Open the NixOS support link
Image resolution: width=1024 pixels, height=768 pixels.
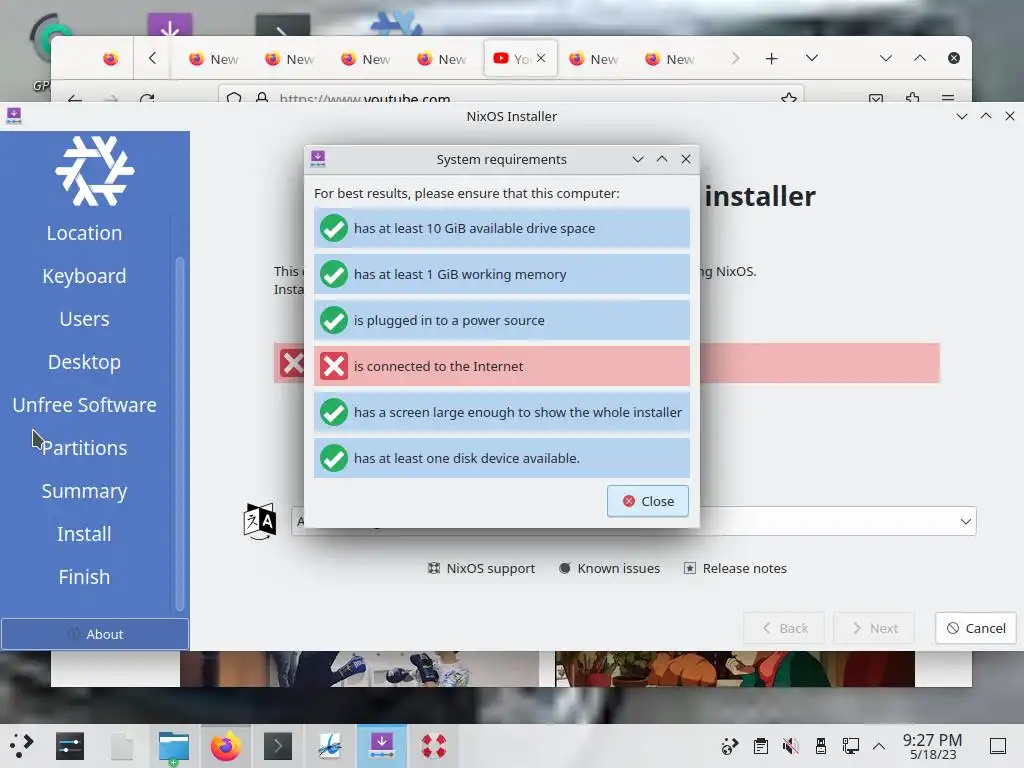(481, 568)
